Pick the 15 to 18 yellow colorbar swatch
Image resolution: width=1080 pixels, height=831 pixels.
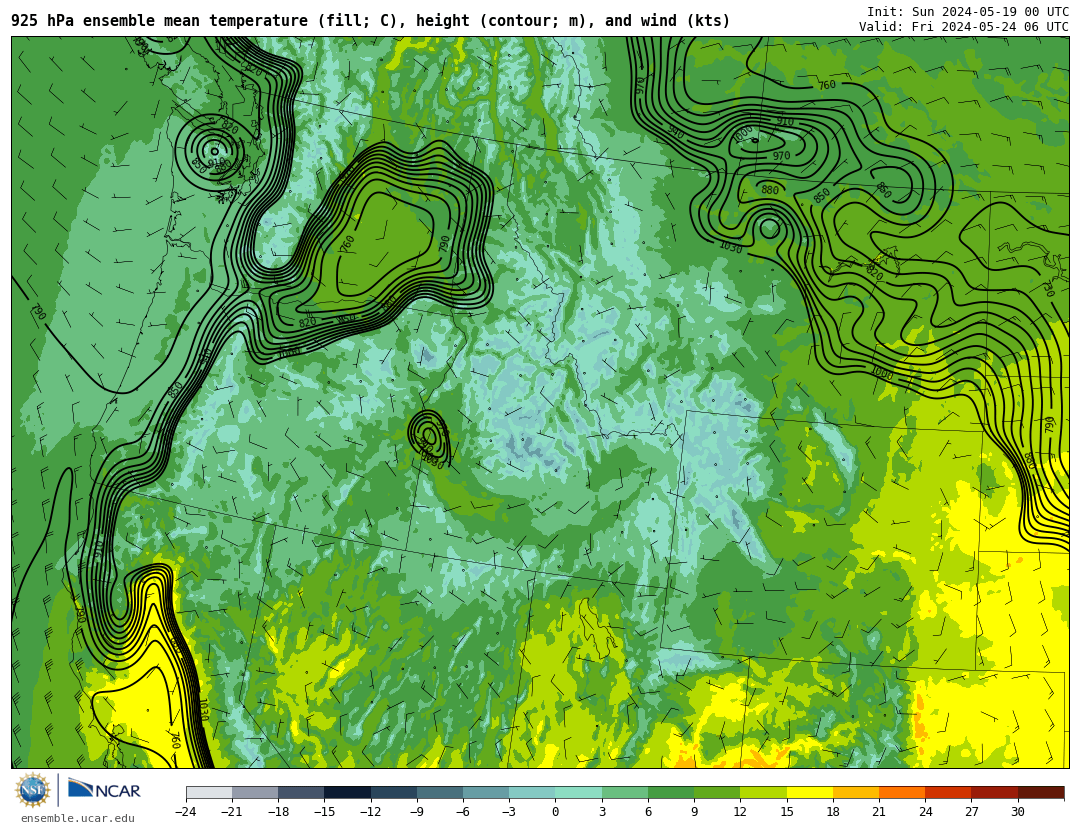point(809,792)
